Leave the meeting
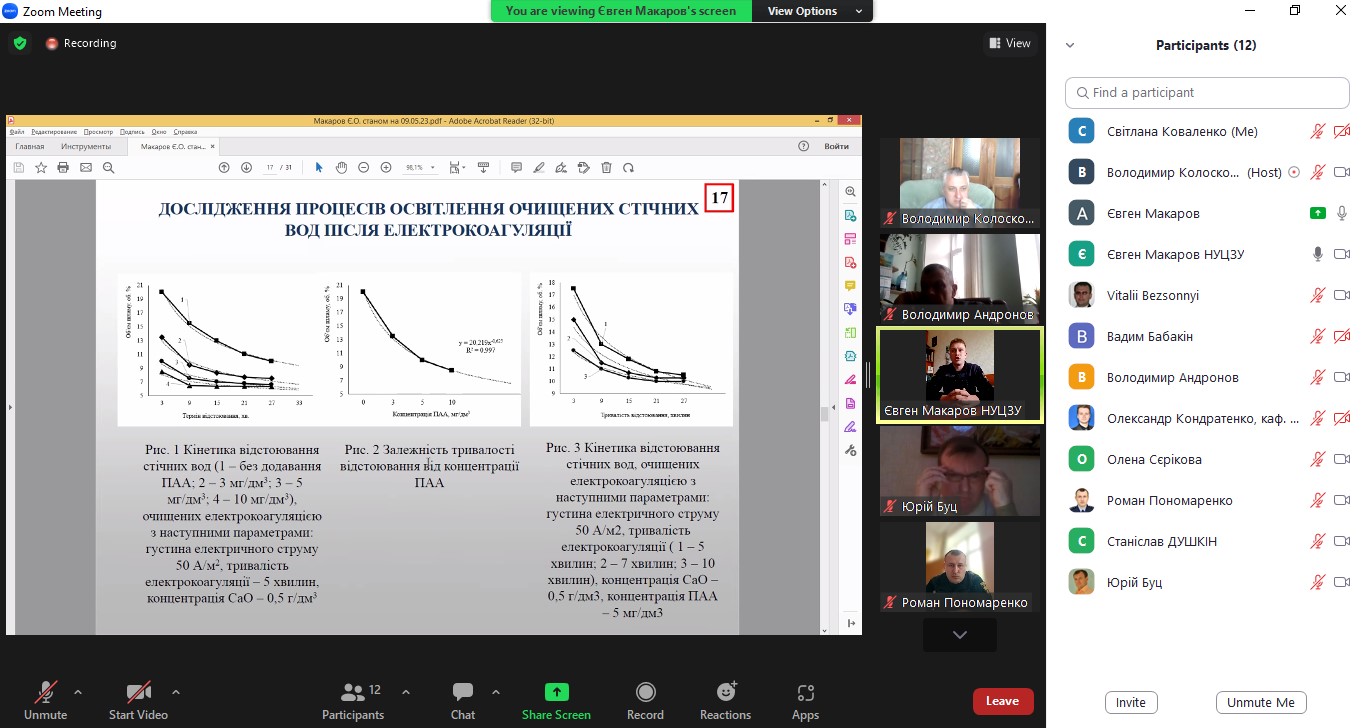The width and height of the screenshot is (1366, 728). [x=1002, y=701]
